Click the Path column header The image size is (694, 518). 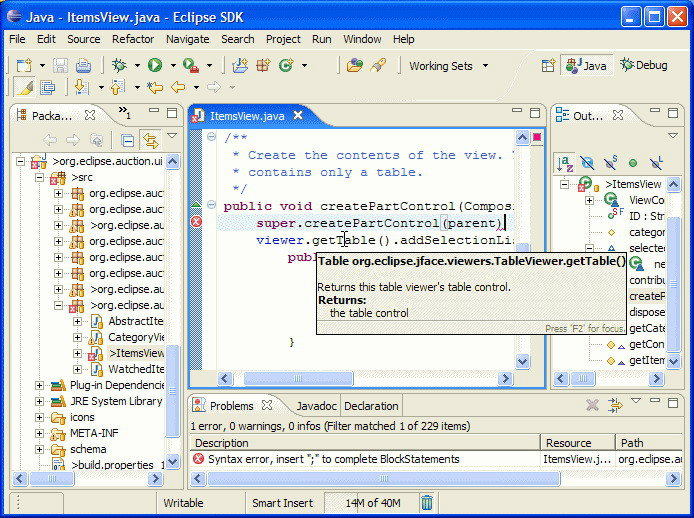pyautogui.click(x=649, y=443)
